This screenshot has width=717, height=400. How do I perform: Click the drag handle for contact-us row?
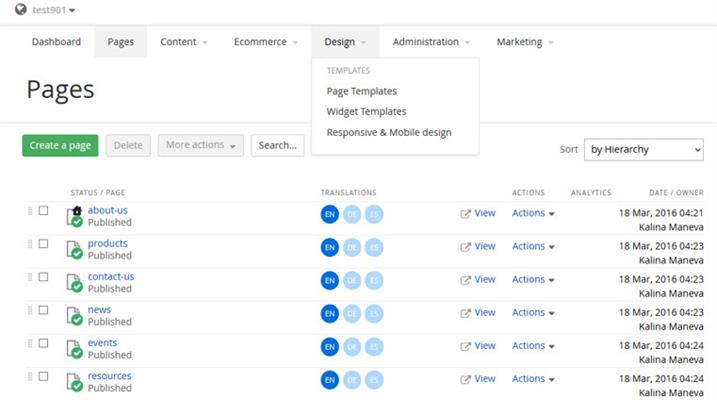click(30, 277)
